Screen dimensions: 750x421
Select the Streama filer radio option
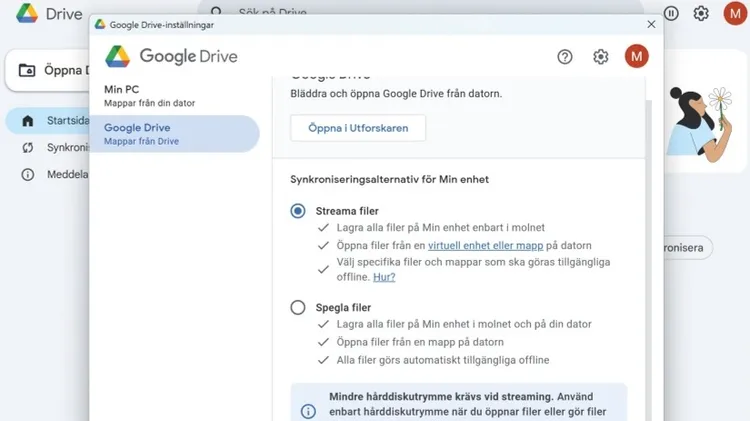coord(298,211)
